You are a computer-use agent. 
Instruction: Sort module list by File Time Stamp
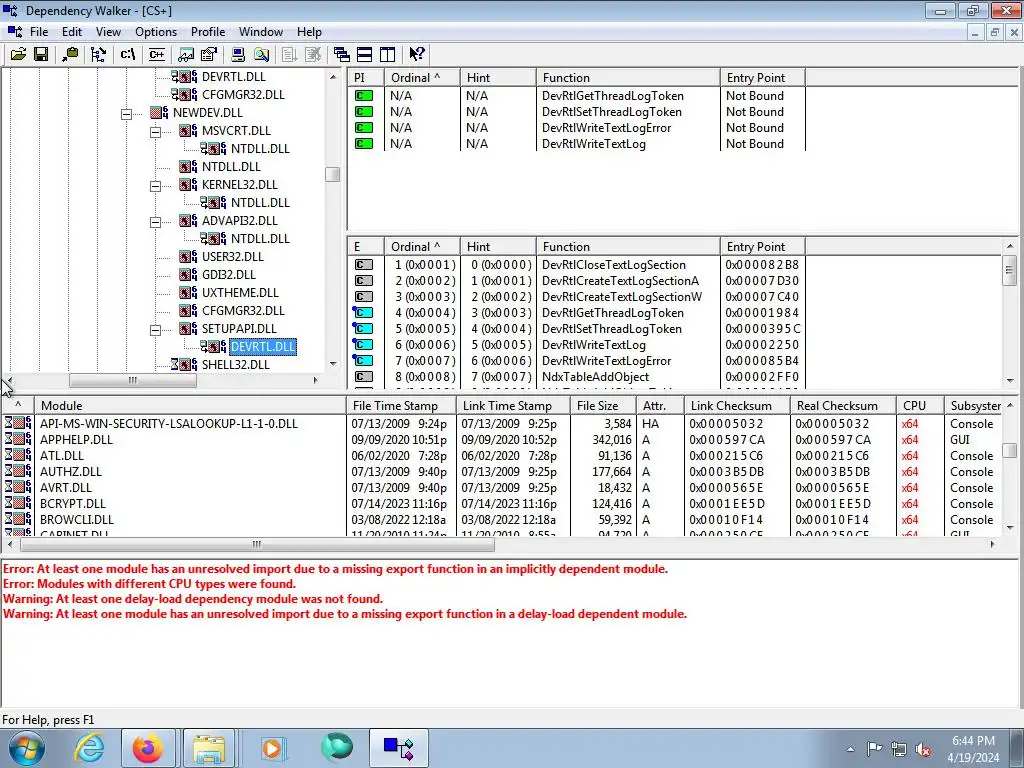pos(401,406)
